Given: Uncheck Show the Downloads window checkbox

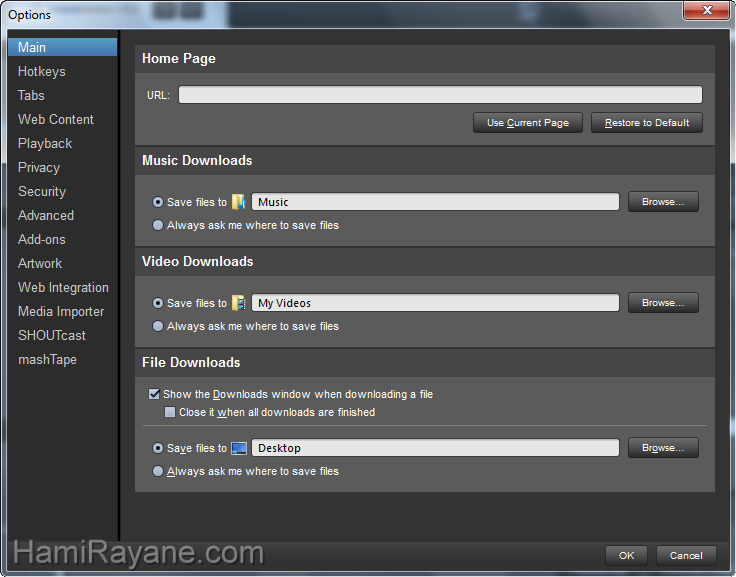Looking at the screenshot, I should (154, 395).
